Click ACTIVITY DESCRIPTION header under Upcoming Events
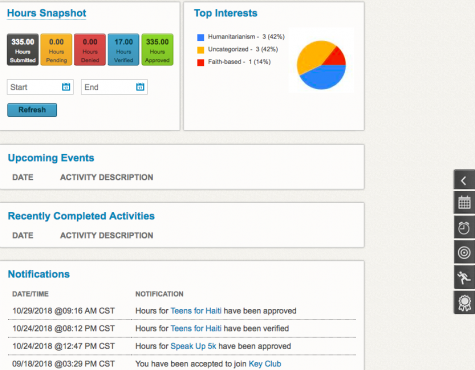The image size is (475, 370). (x=107, y=177)
